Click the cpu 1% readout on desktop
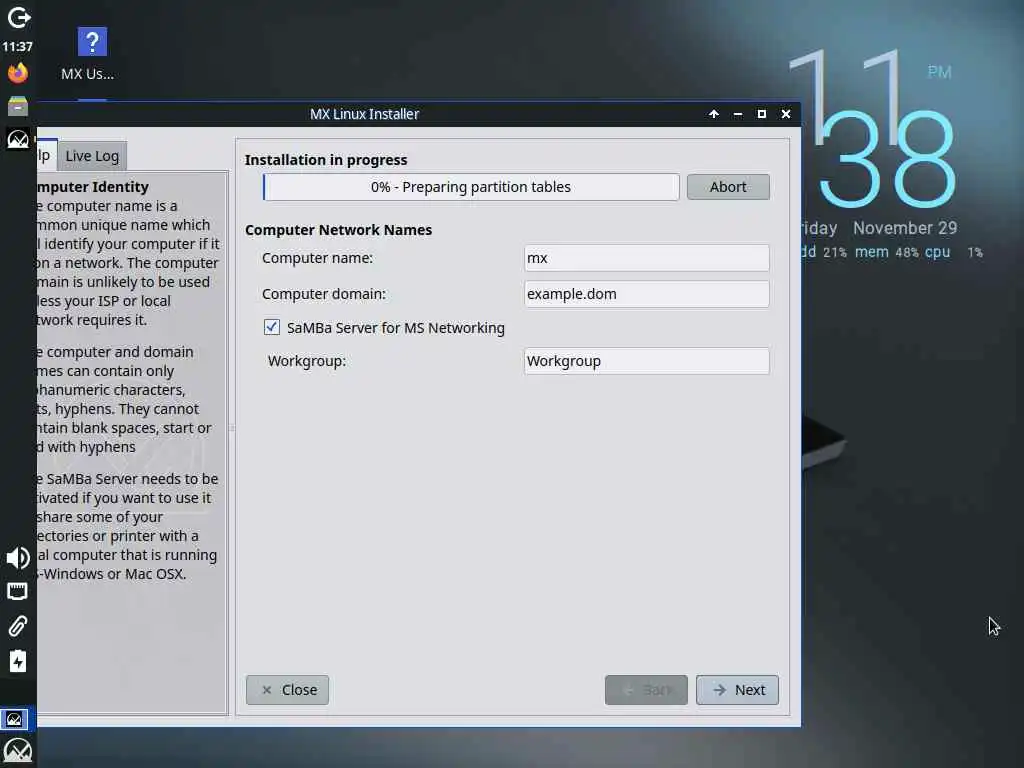The height and width of the screenshot is (768, 1024). 953,252
